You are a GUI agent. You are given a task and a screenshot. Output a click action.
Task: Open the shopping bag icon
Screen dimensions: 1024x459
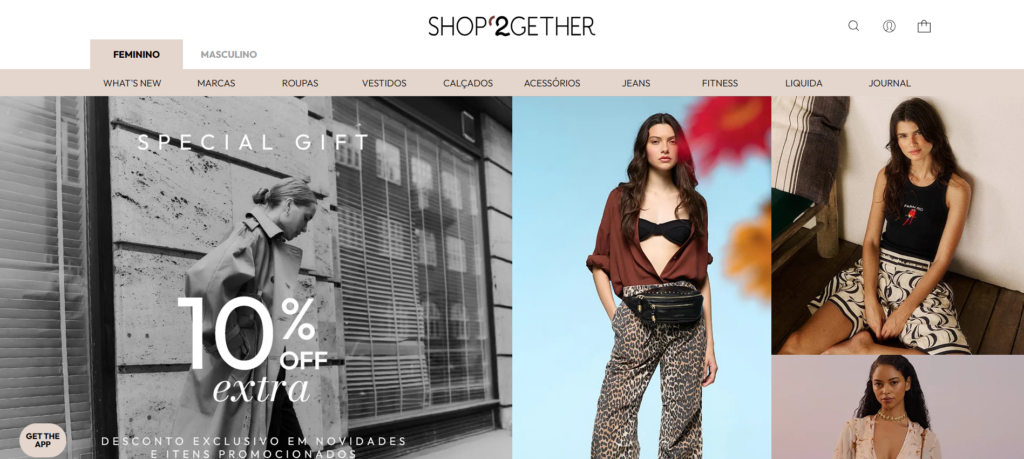tap(924, 26)
